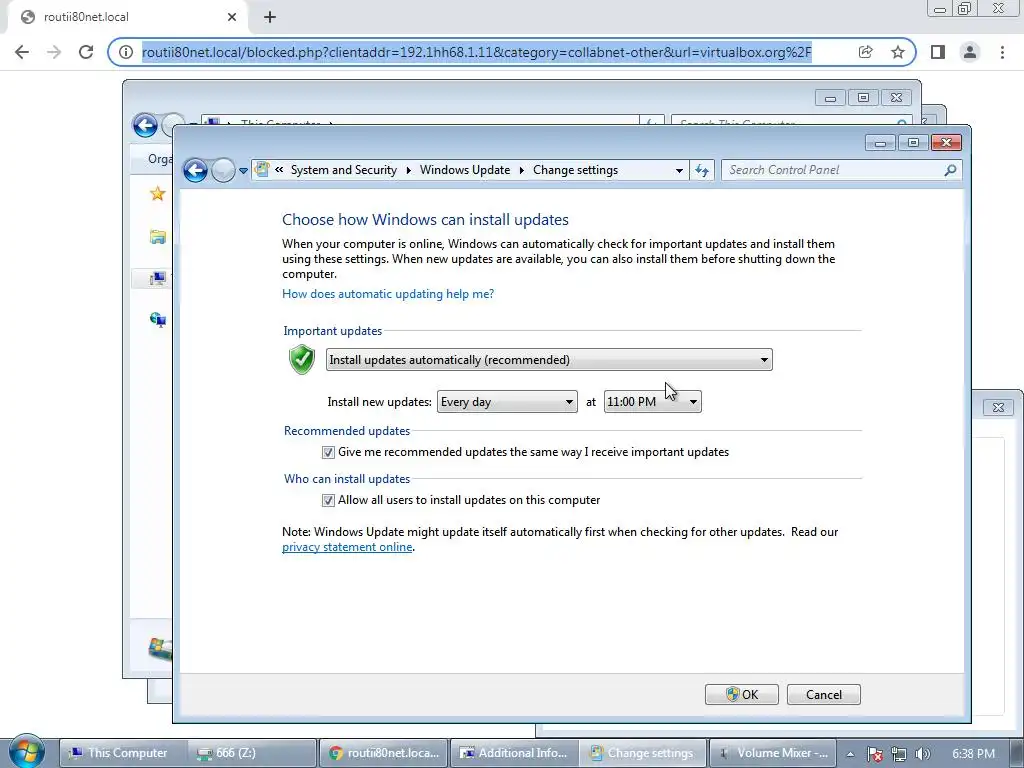Close the window at right edge behind dialog
The height and width of the screenshot is (768, 1024).
998,408
